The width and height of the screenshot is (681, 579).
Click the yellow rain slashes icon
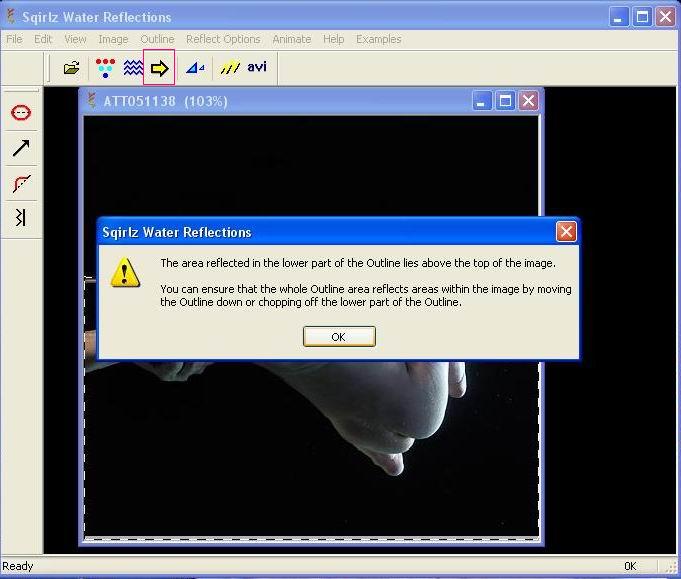[230, 68]
